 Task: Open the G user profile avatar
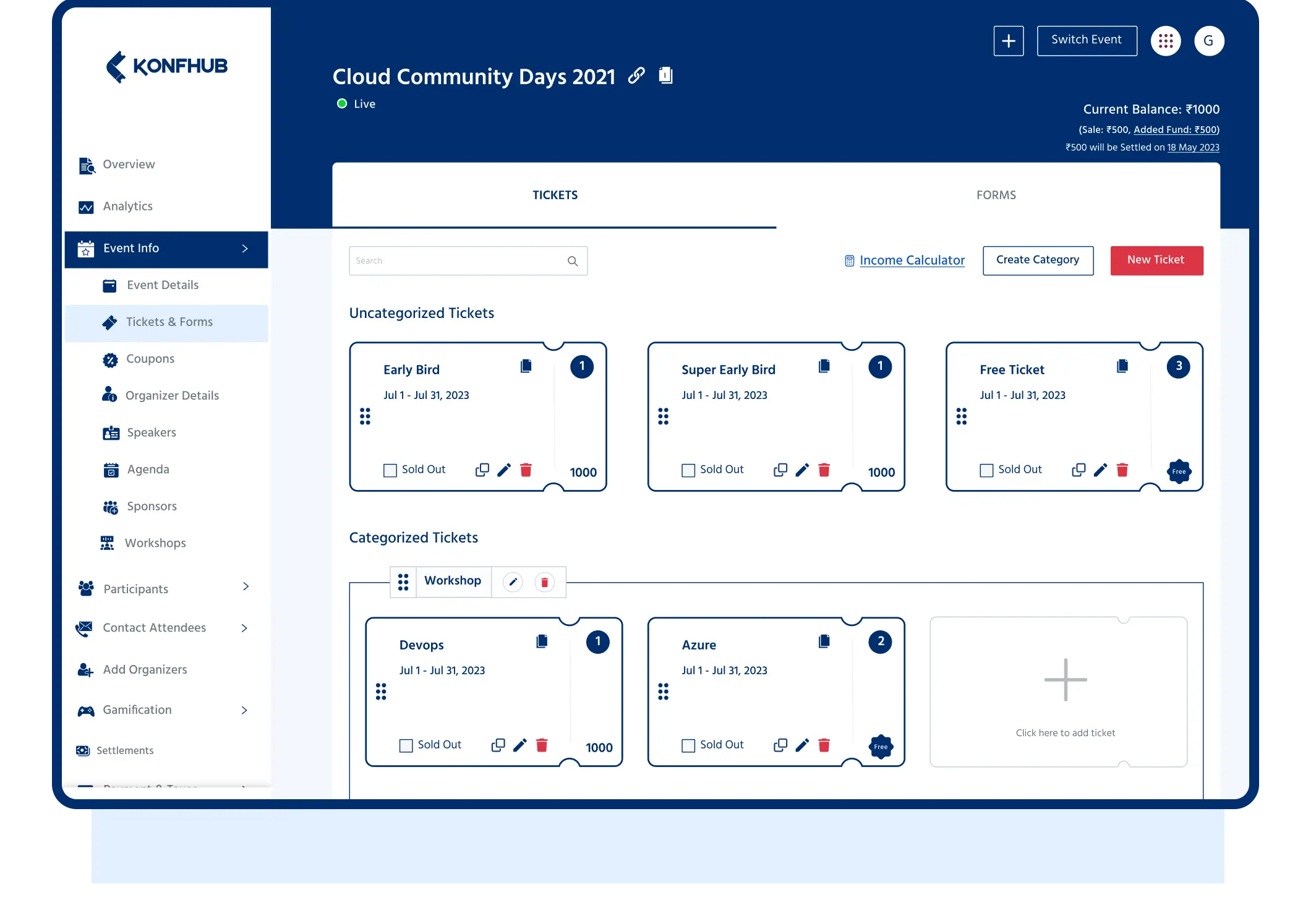click(1209, 41)
